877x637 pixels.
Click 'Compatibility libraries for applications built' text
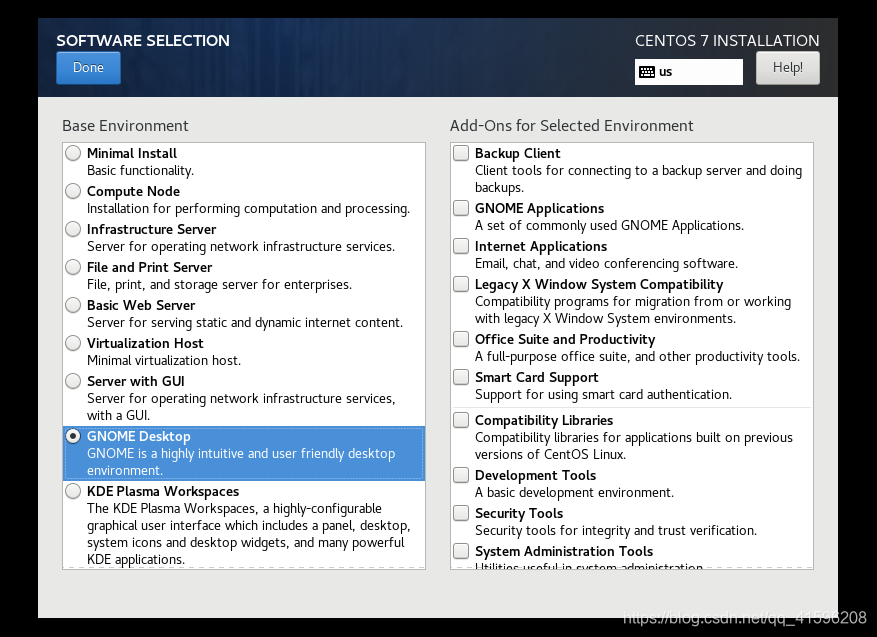pos(634,446)
